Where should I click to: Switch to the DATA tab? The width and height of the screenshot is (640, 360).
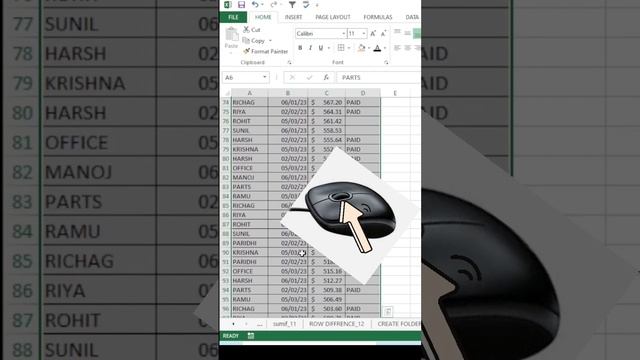pyautogui.click(x=412, y=17)
